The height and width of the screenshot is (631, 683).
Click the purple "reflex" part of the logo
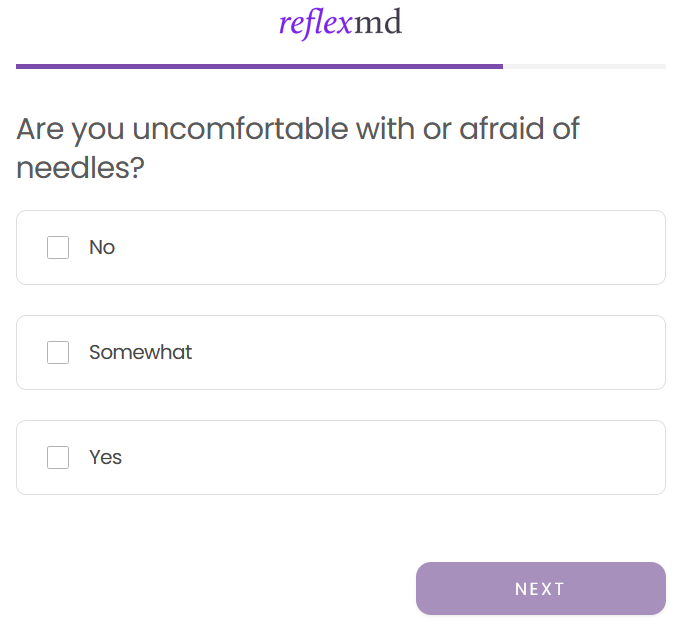[x=315, y=23]
